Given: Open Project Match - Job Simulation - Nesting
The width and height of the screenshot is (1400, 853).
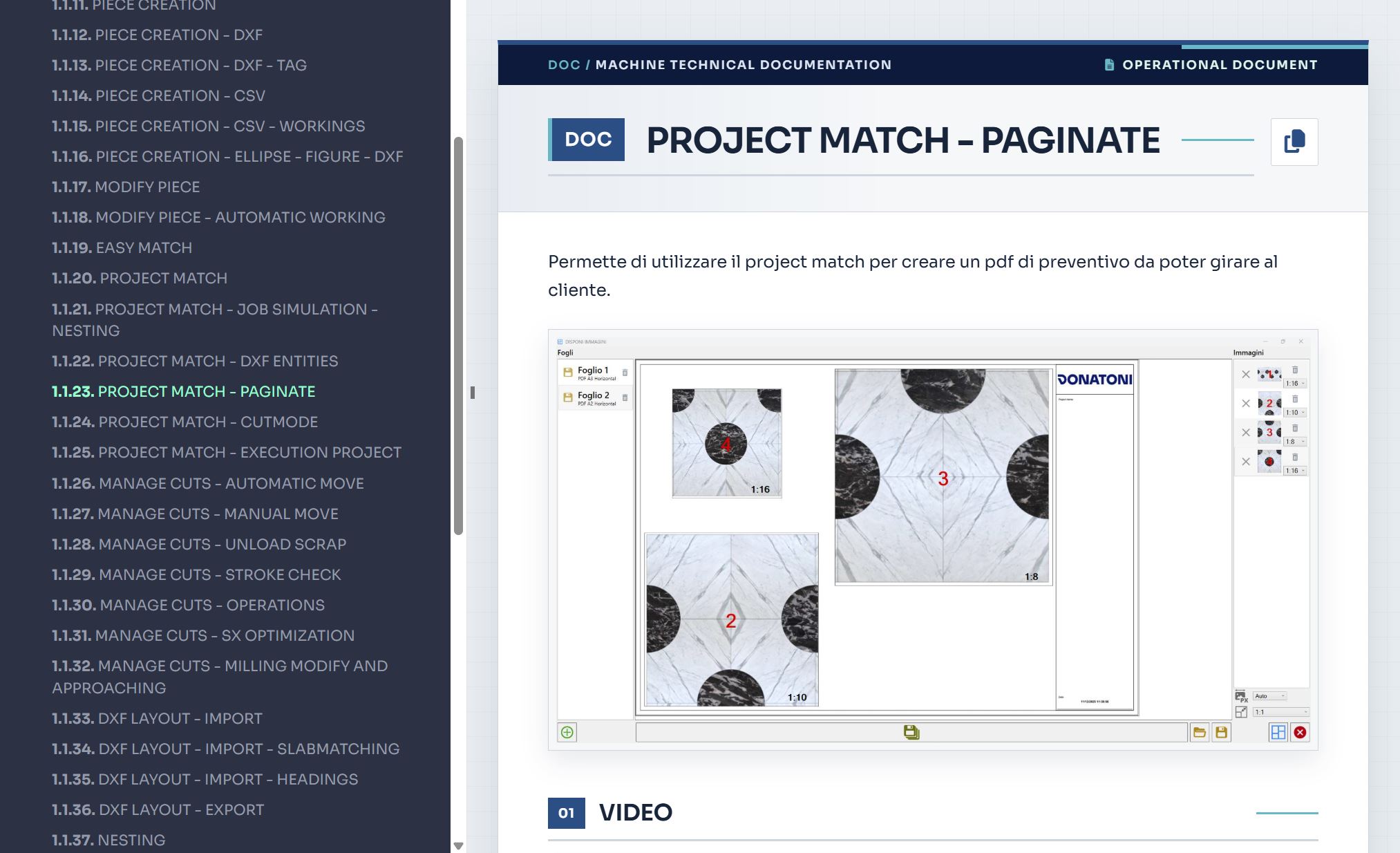Looking at the screenshot, I should [x=215, y=320].
